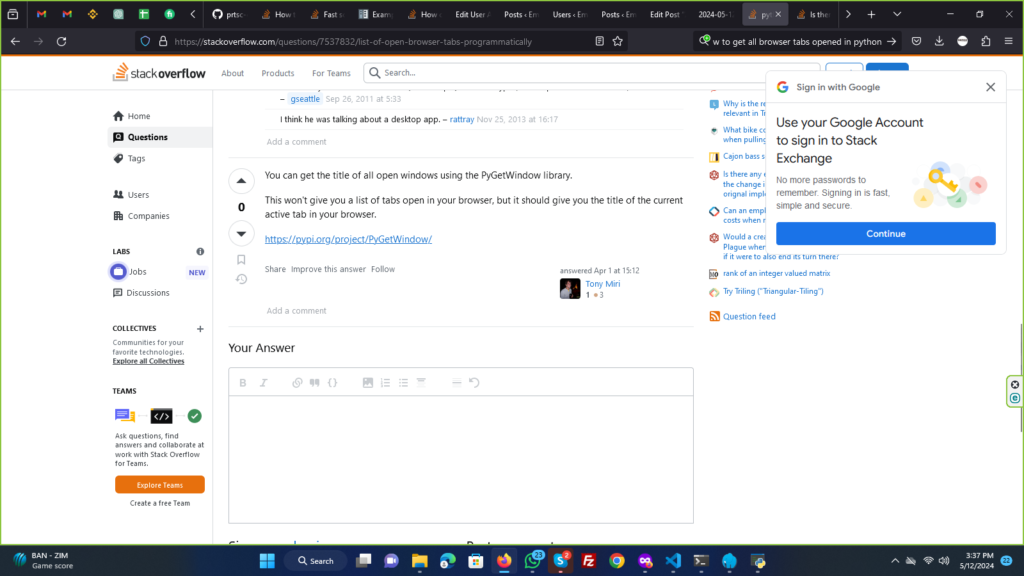Insert a code block in editor

[x=333, y=382]
